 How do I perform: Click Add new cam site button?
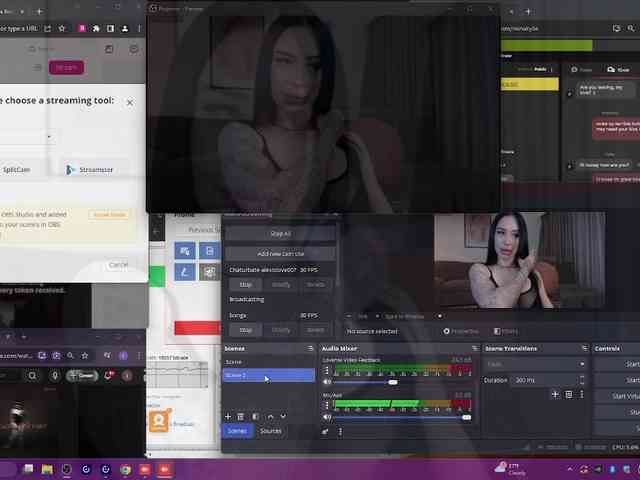[280, 254]
